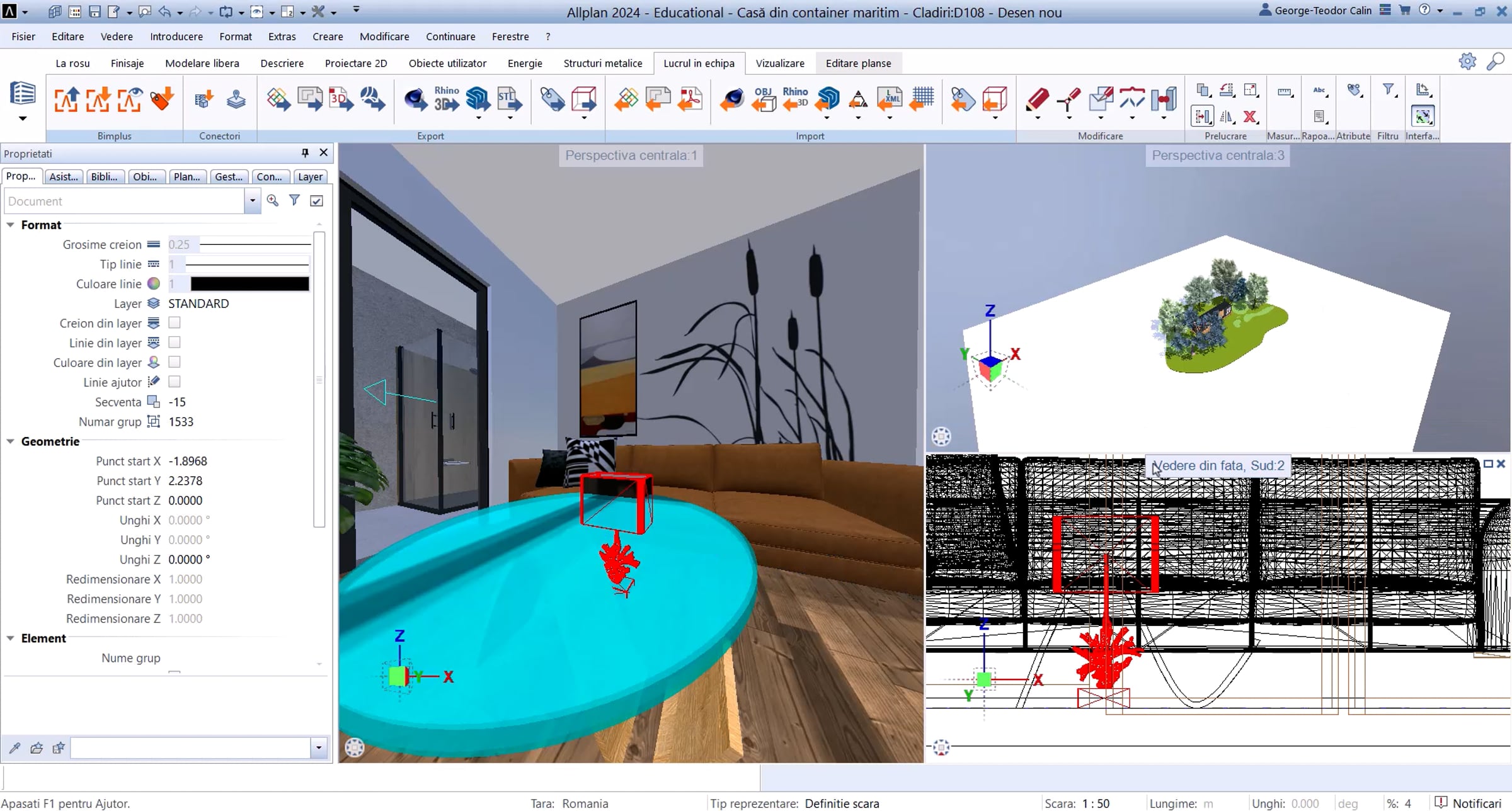The height and width of the screenshot is (811, 1512).
Task: Switch to the Vizualizare ribbon tab
Action: (780, 63)
